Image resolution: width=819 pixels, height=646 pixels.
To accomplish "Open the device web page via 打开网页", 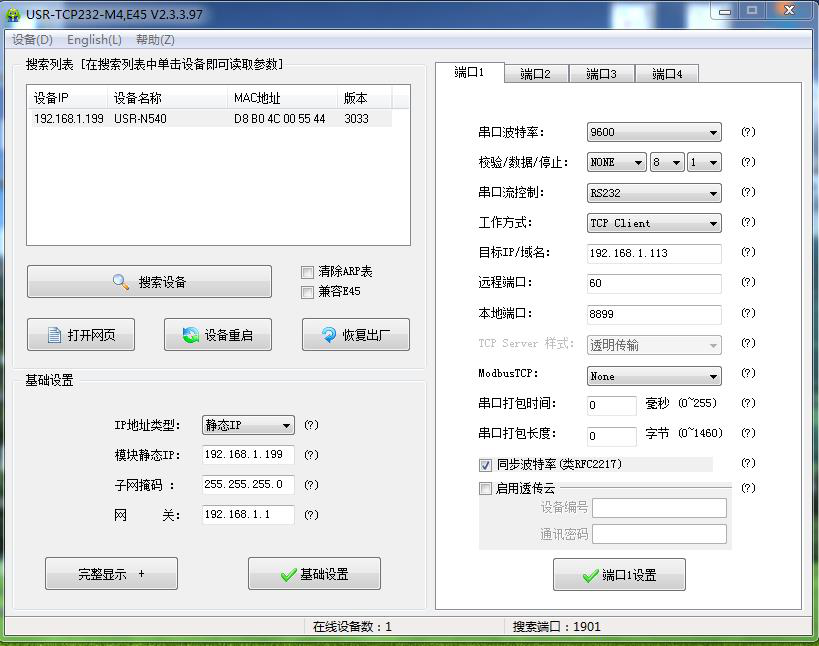I will pyautogui.click(x=81, y=335).
